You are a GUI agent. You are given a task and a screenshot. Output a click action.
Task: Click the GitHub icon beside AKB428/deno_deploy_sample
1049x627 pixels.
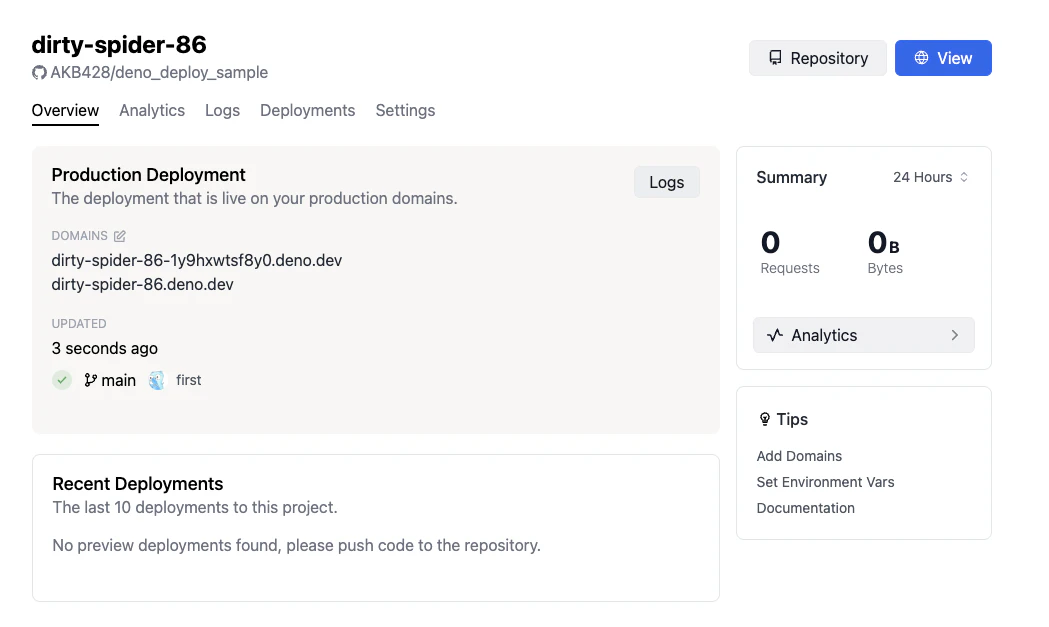(39, 72)
